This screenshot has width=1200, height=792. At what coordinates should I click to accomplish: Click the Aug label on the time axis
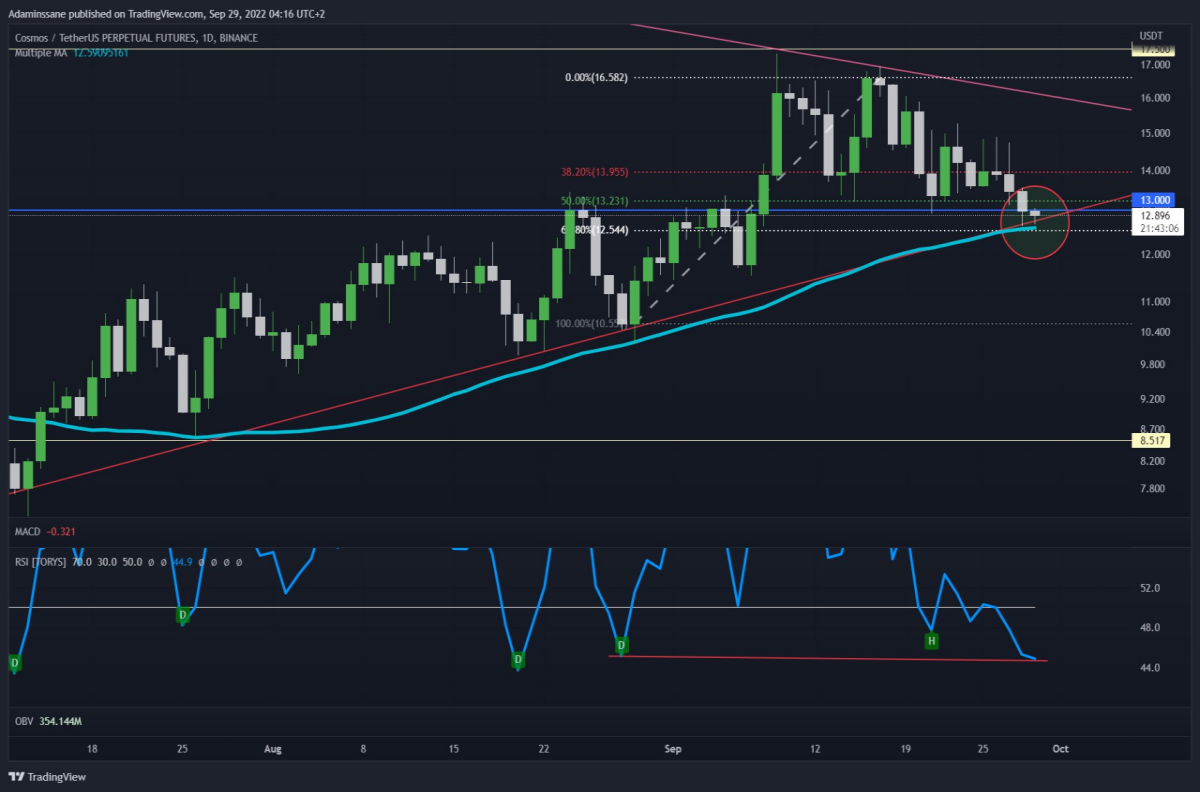273,748
